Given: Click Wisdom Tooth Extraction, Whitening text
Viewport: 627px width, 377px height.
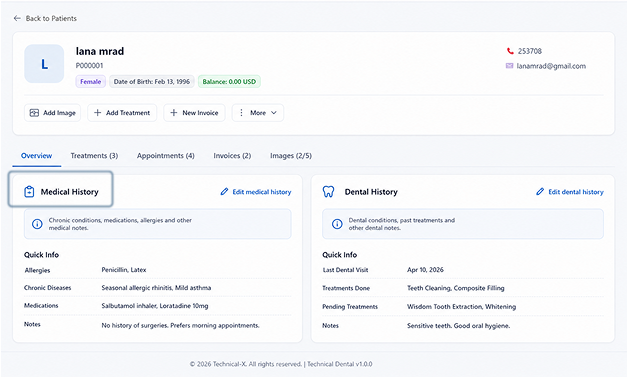Looking at the screenshot, I should (x=461, y=307).
